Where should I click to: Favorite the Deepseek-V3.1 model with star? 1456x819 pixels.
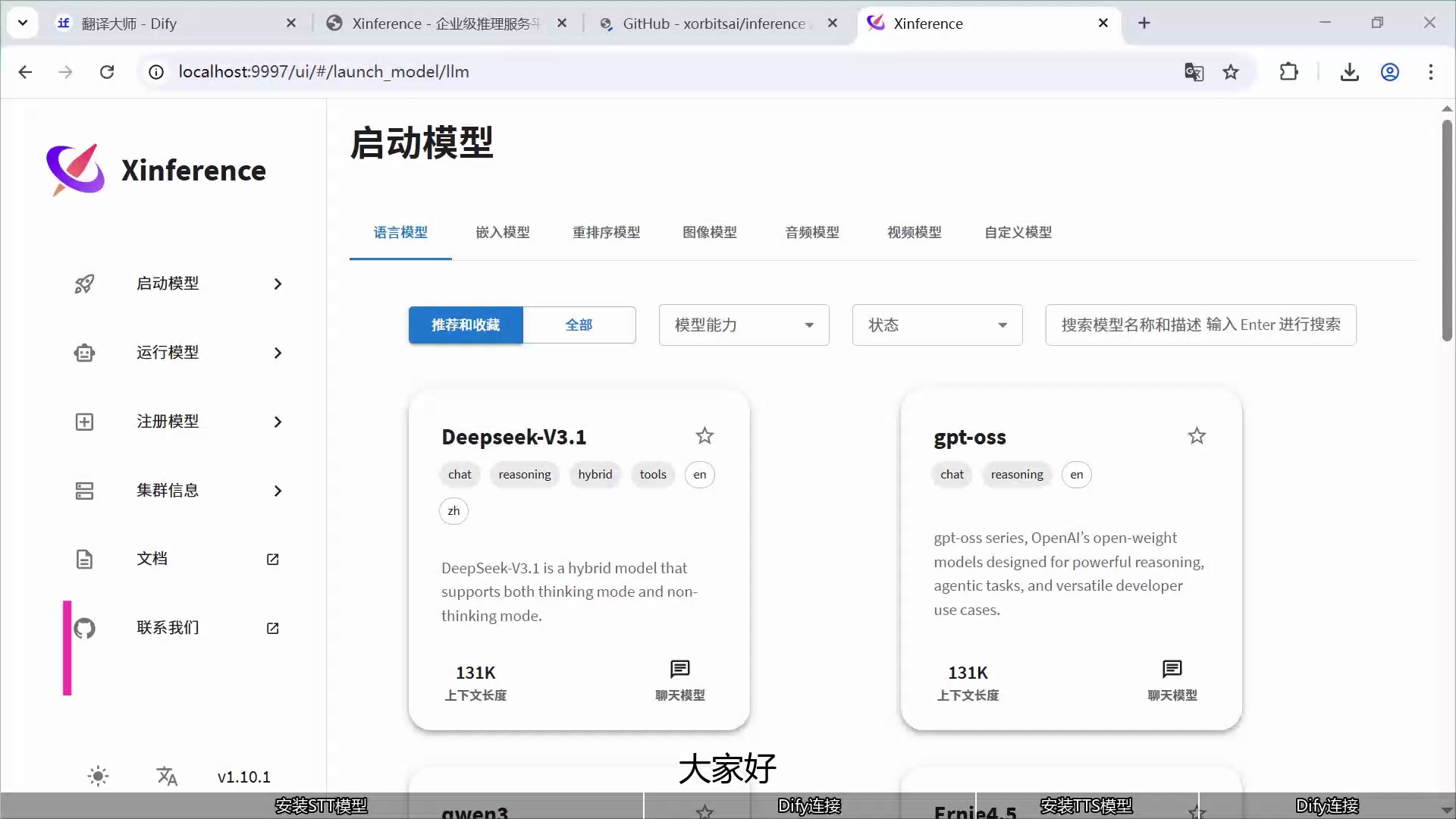pyautogui.click(x=704, y=436)
